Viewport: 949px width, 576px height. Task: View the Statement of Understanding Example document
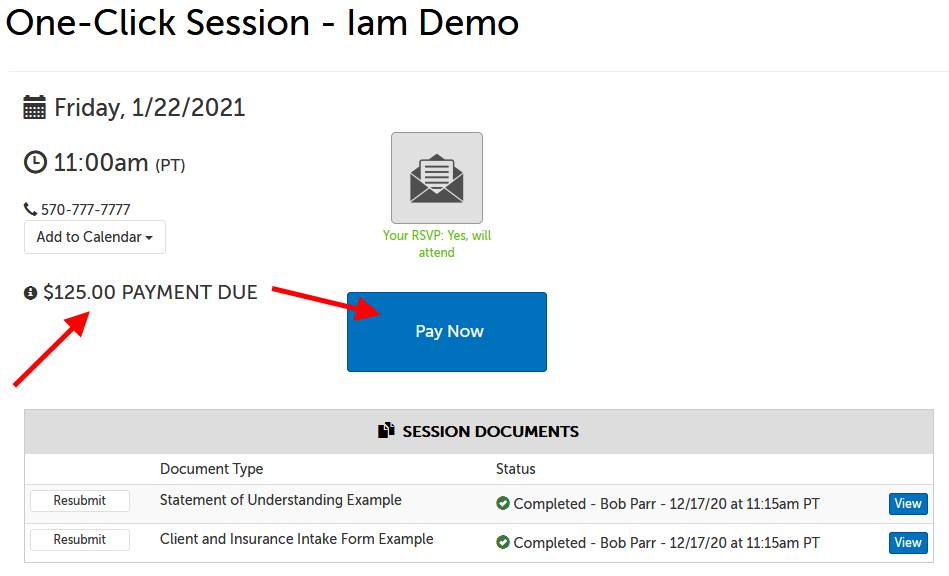click(x=907, y=503)
